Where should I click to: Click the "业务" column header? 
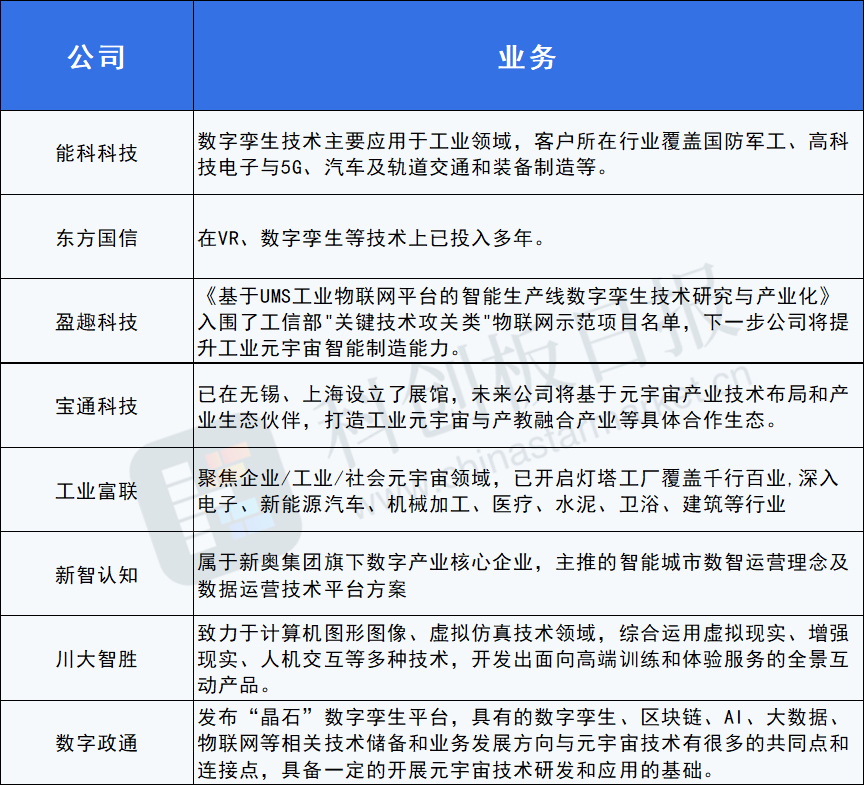527,57
